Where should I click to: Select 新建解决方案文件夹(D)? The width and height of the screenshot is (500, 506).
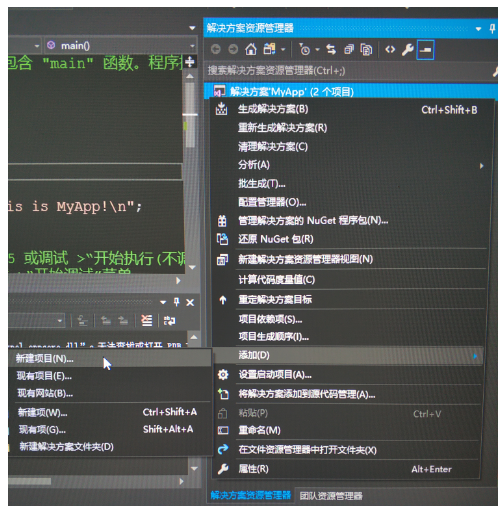[x=110, y=447]
